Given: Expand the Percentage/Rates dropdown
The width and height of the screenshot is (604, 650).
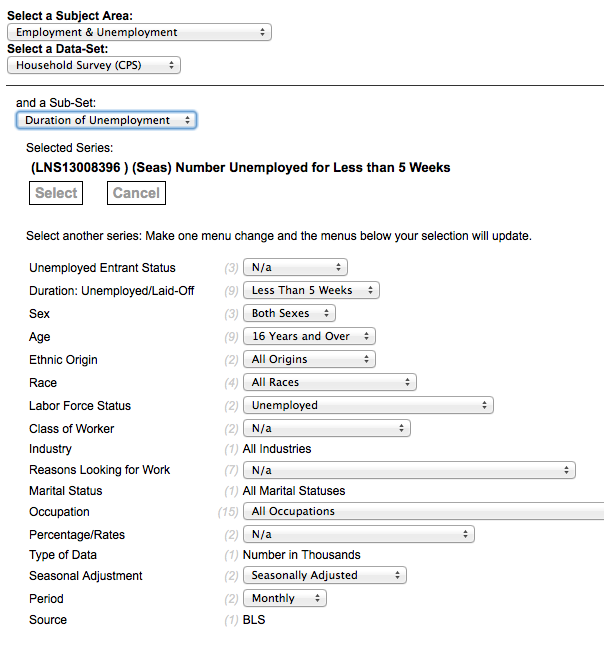Looking at the screenshot, I should pyautogui.click(x=358, y=534).
